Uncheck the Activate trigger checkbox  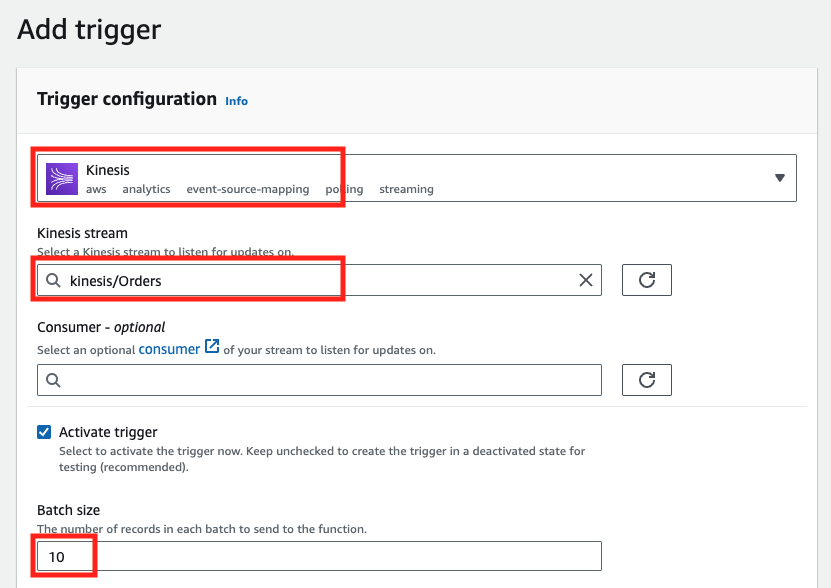(x=44, y=432)
